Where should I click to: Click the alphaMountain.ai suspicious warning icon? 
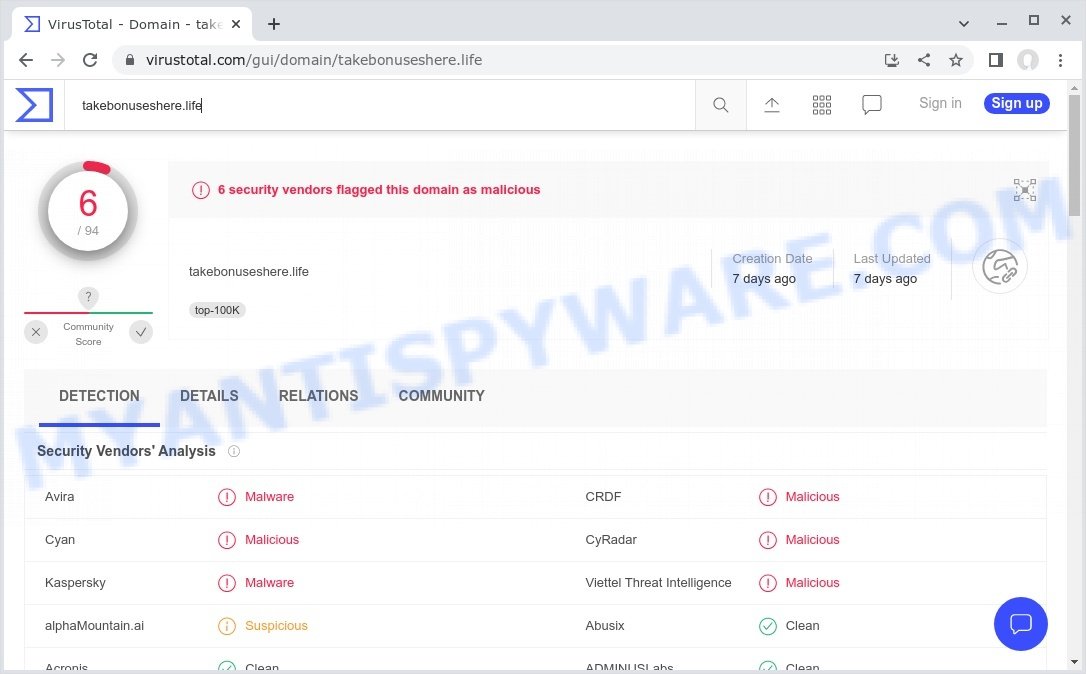pyautogui.click(x=226, y=626)
